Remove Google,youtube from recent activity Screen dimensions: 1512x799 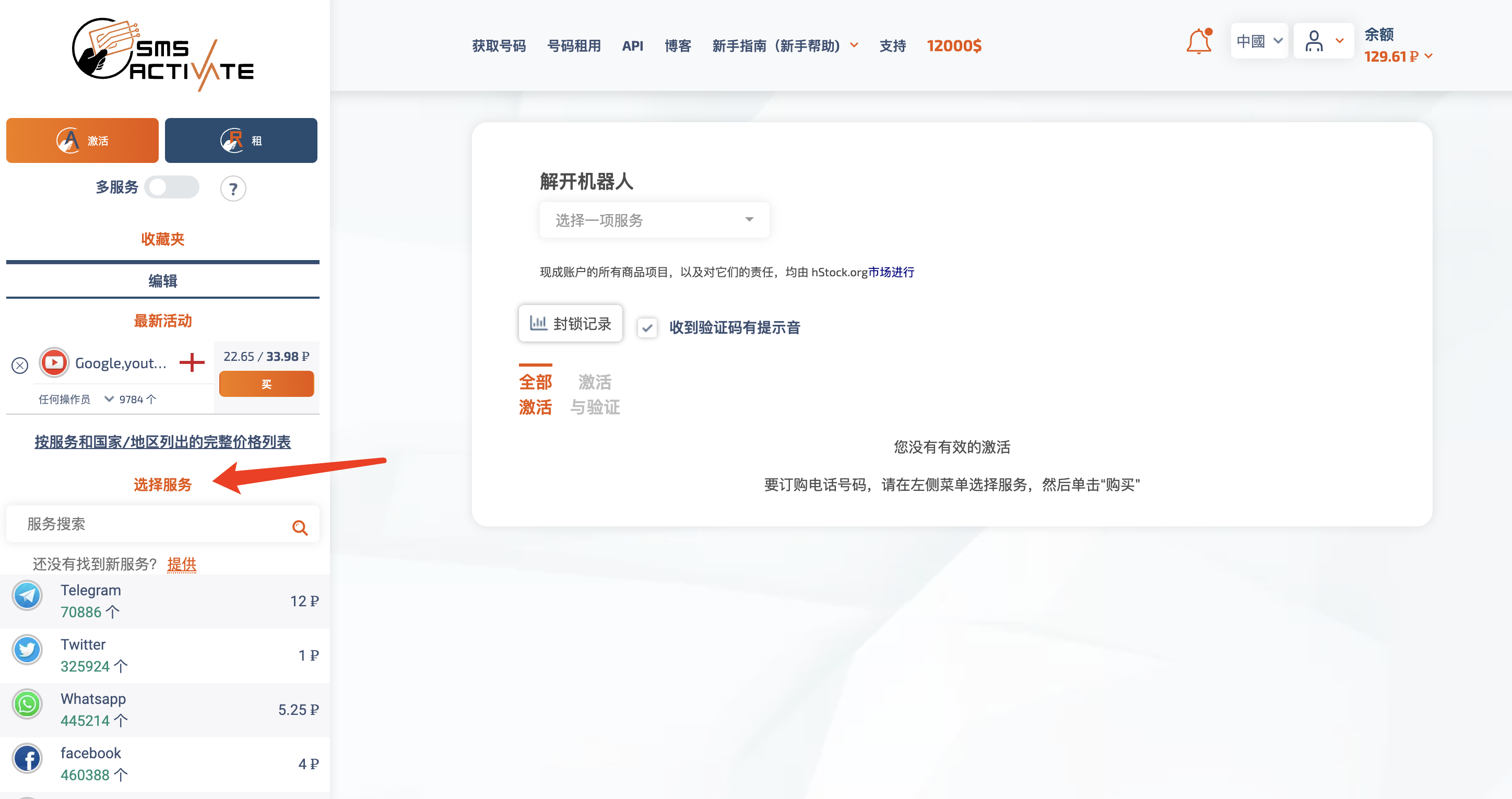coord(20,365)
